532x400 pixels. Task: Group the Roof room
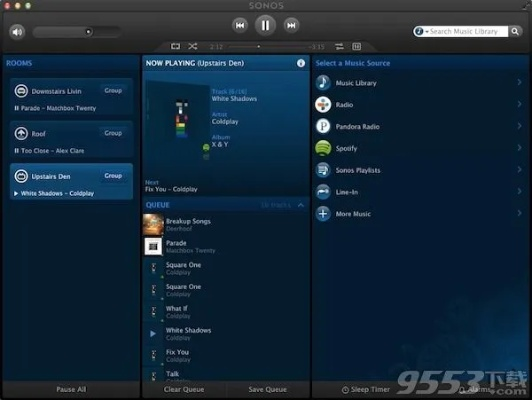coord(113,133)
